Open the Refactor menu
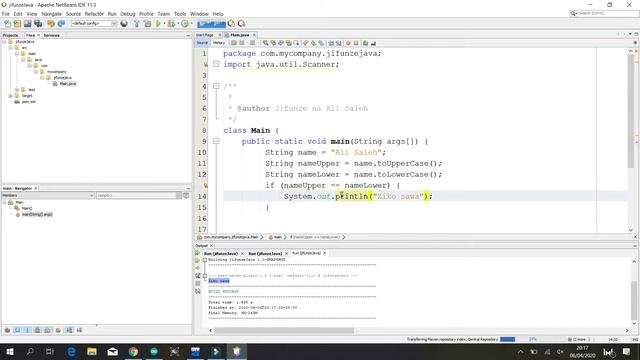The width and height of the screenshot is (640, 360). (x=94, y=14)
